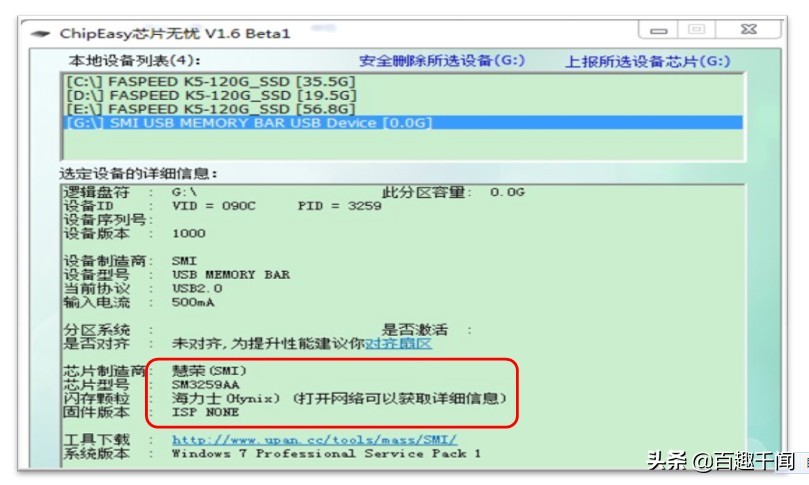The height and width of the screenshot is (485, 809).
Task: Click 上报所选设备芯片(G:) link
Action: click(648, 61)
